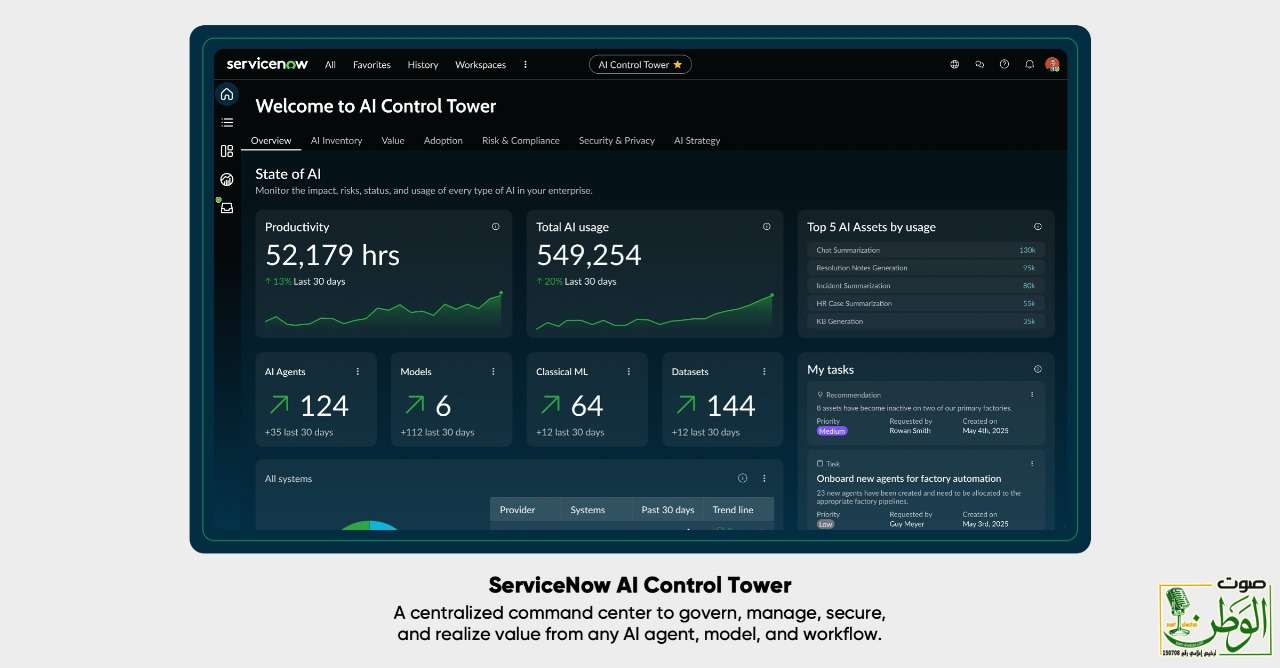Click the help question mark icon
1280x668 pixels.
(x=1004, y=65)
